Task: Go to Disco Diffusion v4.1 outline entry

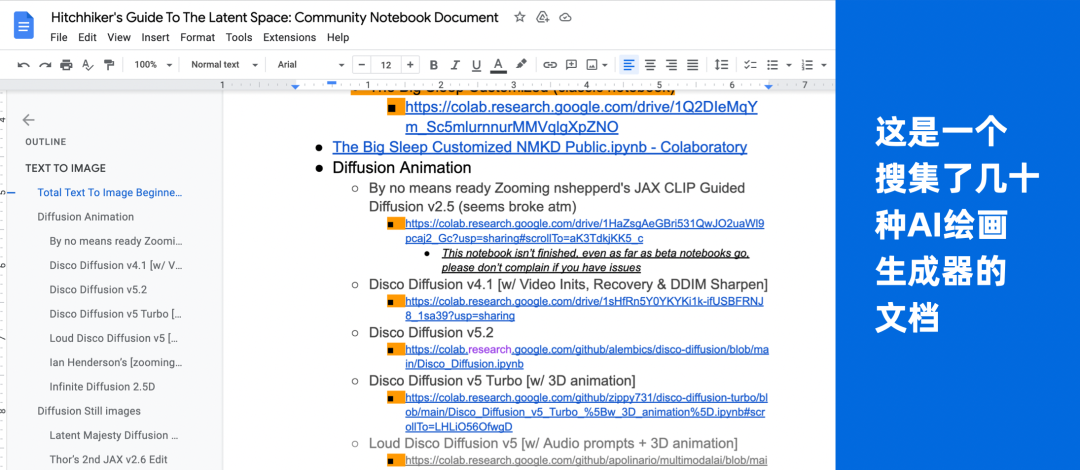Action: click(116, 265)
